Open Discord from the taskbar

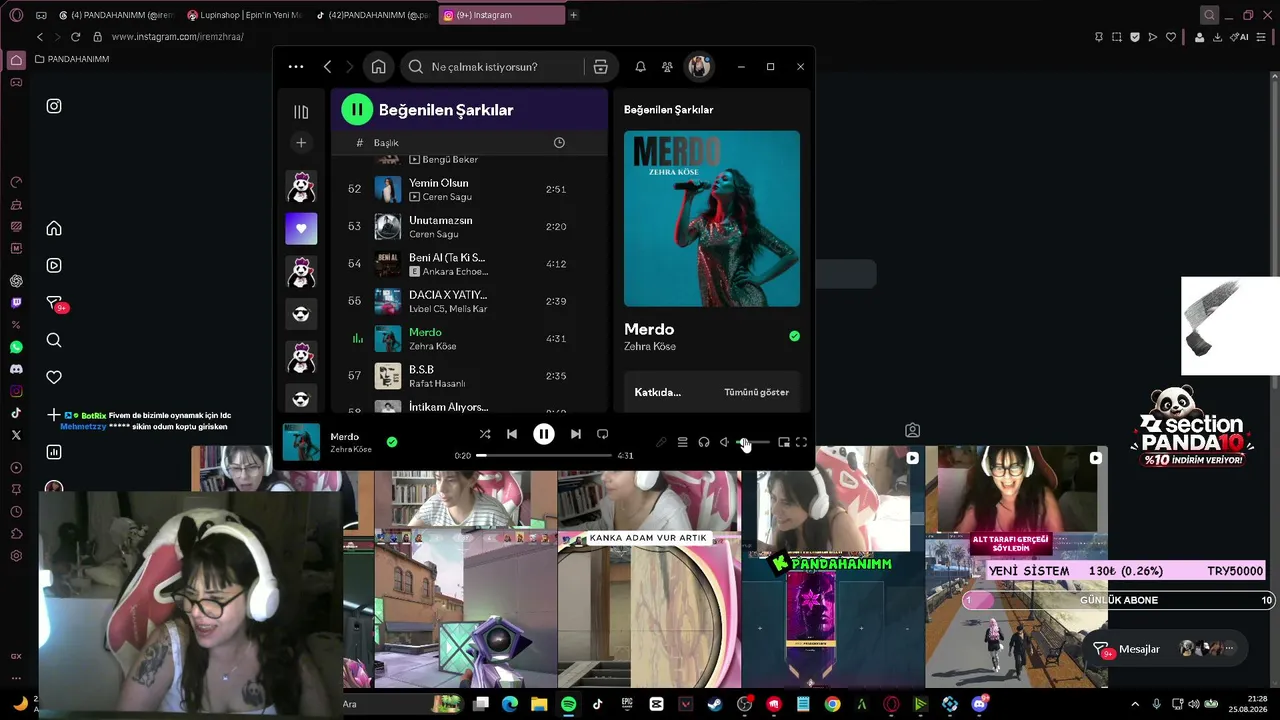(979, 704)
